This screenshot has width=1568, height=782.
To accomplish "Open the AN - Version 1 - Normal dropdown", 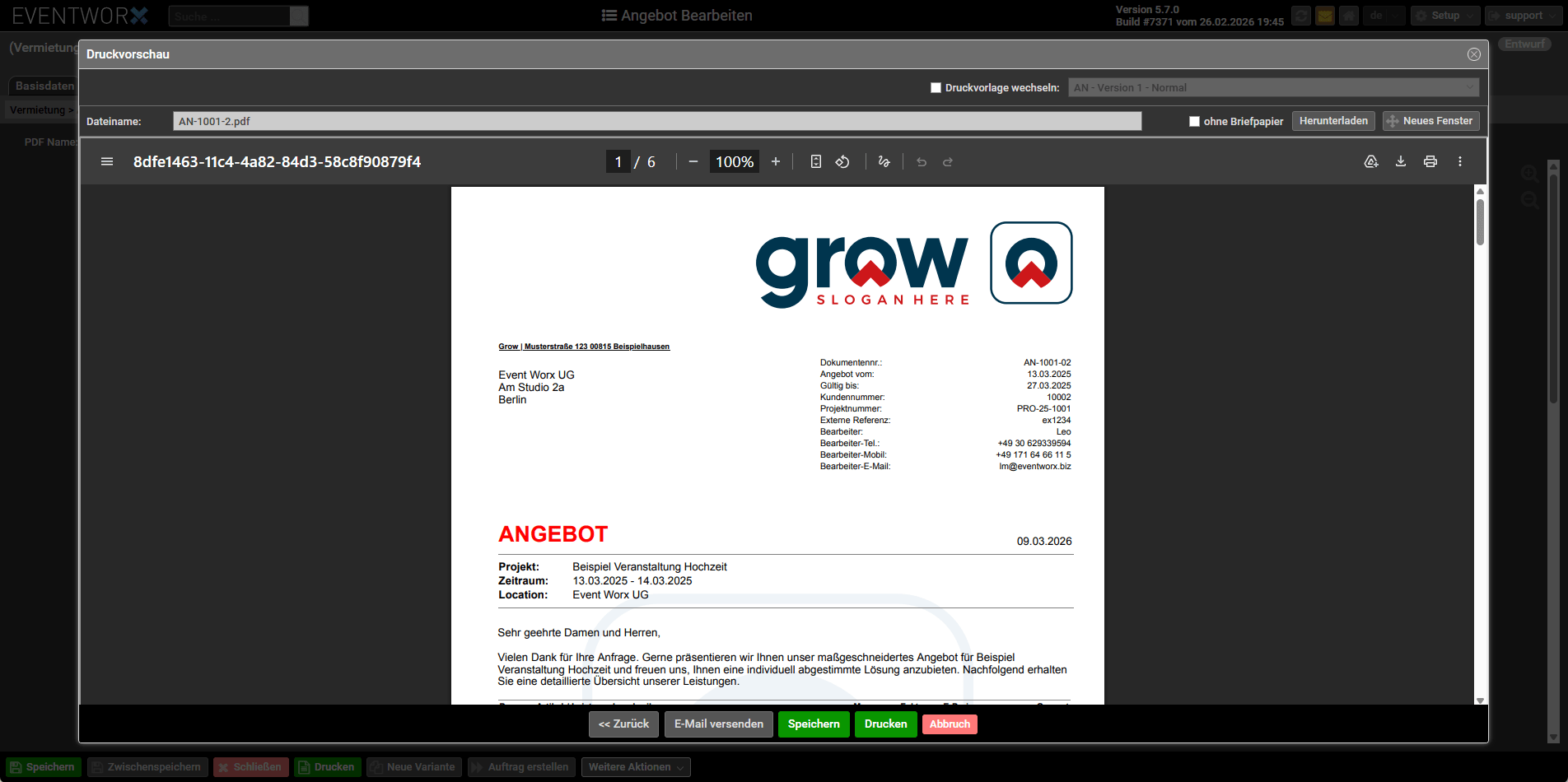I will tap(1273, 88).
